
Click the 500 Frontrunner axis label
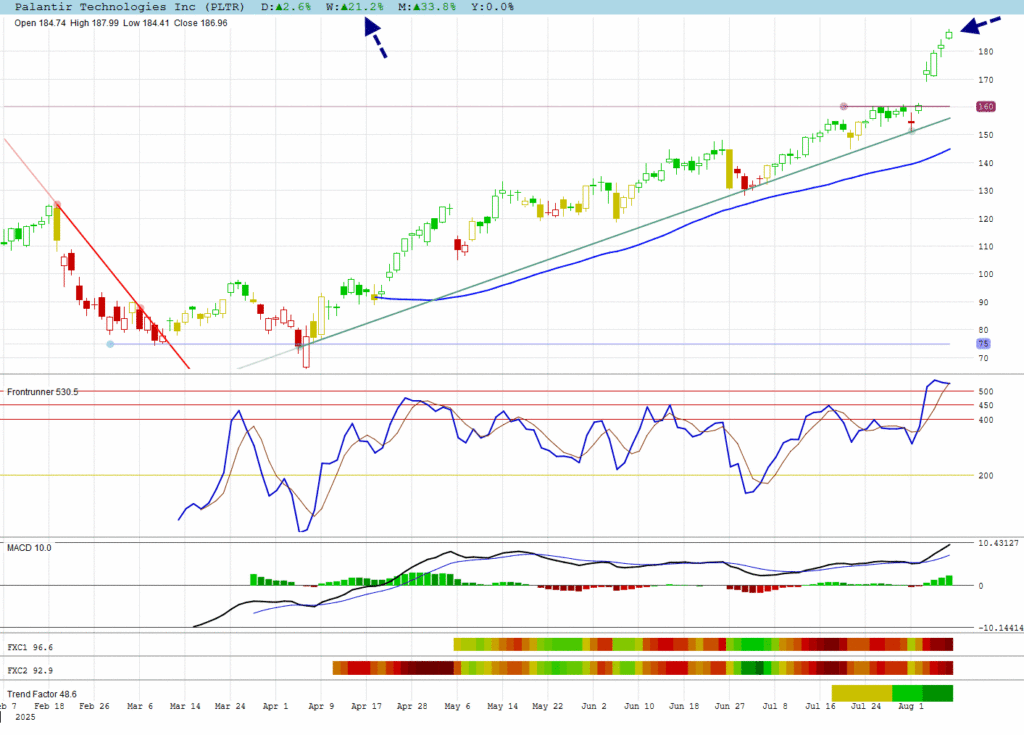pyautogui.click(x=985, y=391)
